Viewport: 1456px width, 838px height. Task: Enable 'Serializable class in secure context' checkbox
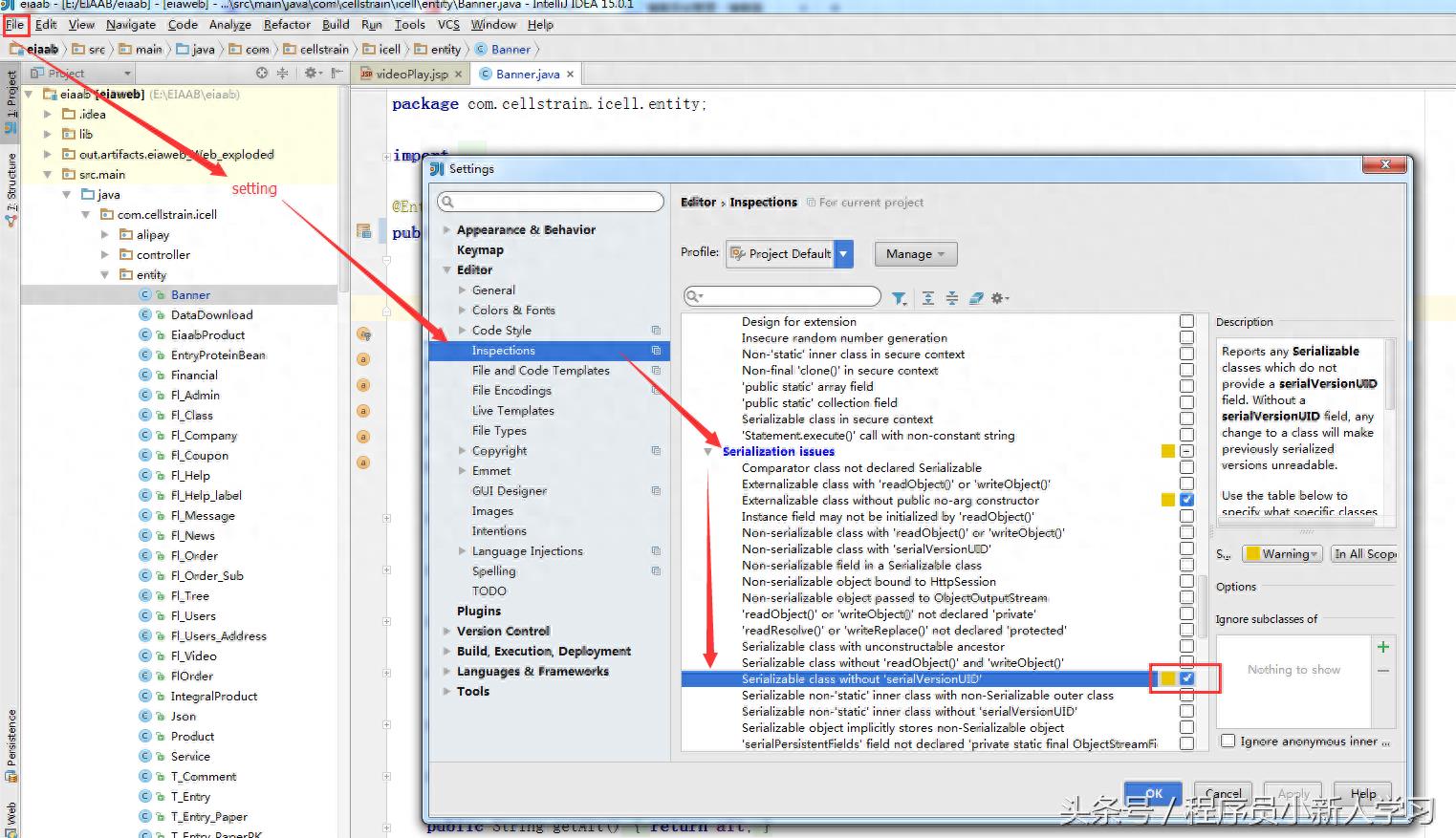coord(1186,419)
